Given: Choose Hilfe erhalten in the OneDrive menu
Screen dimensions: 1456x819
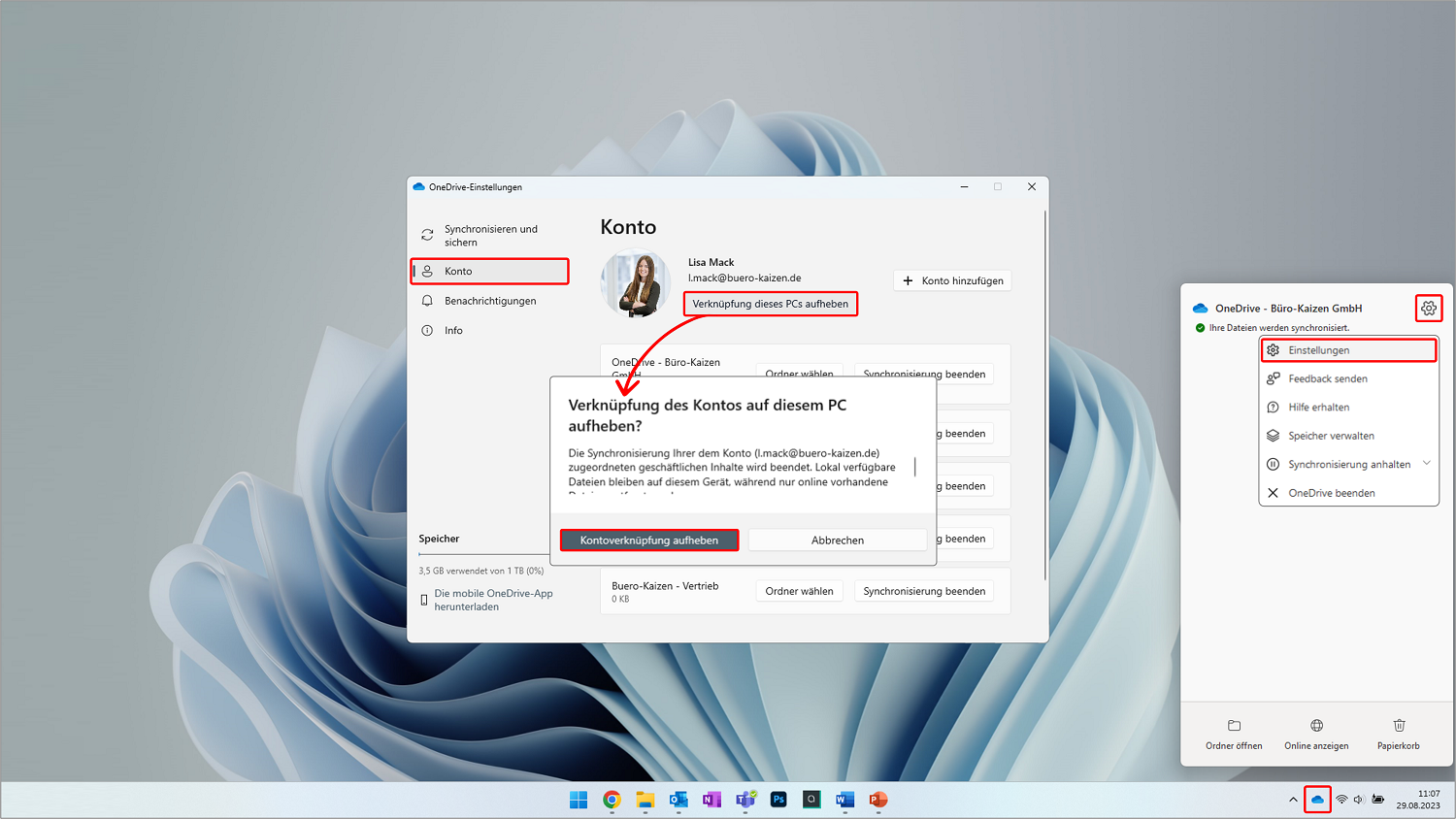Looking at the screenshot, I should pos(1349,408).
